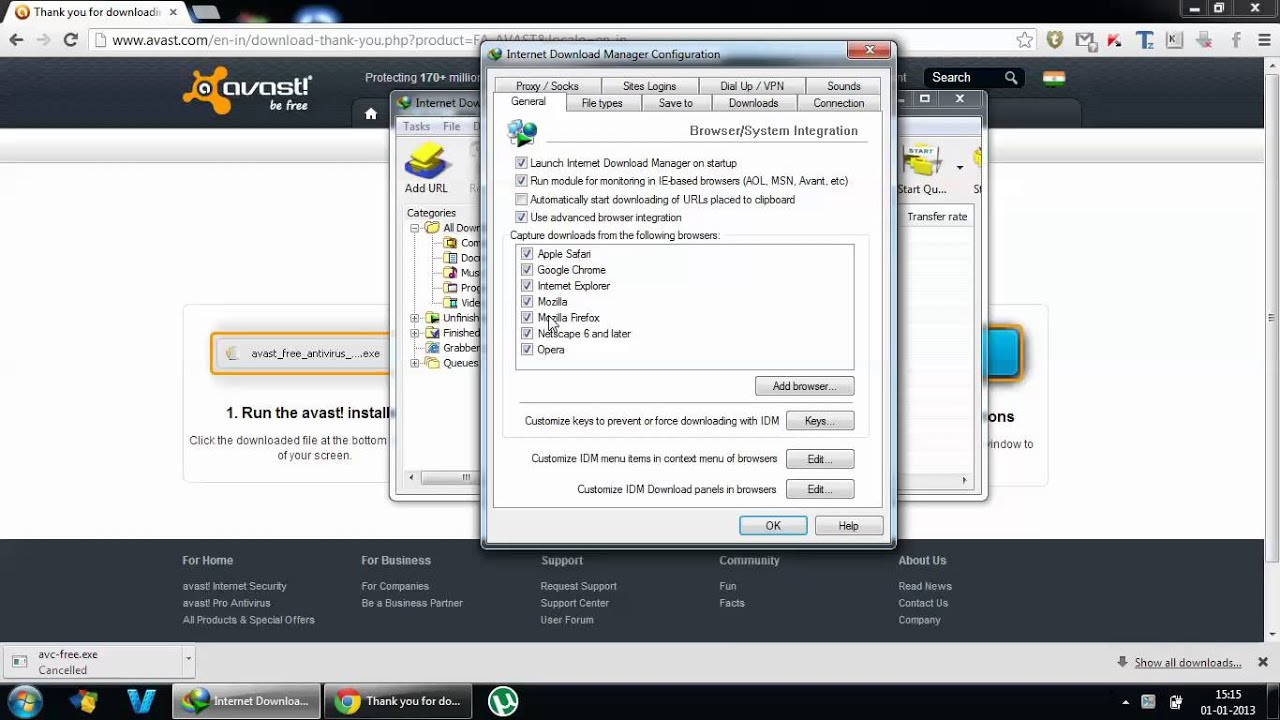Go back in Chrome

click(16, 40)
